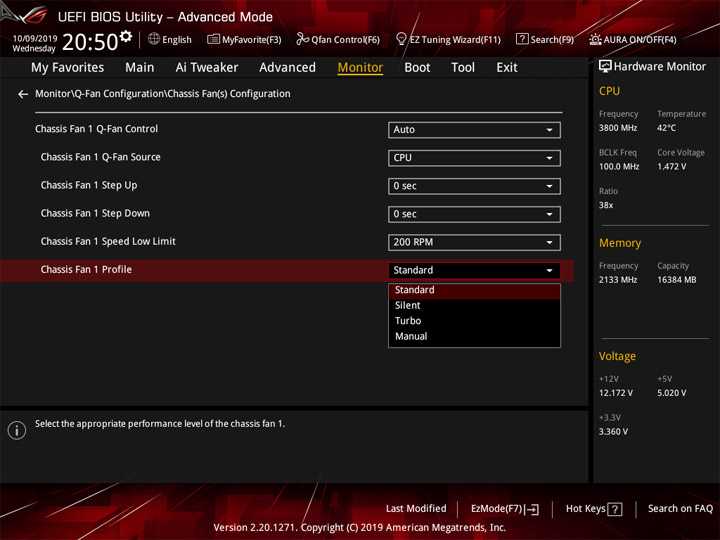The height and width of the screenshot is (540, 720).
Task: Select the Monitor tab
Action: tap(360, 68)
